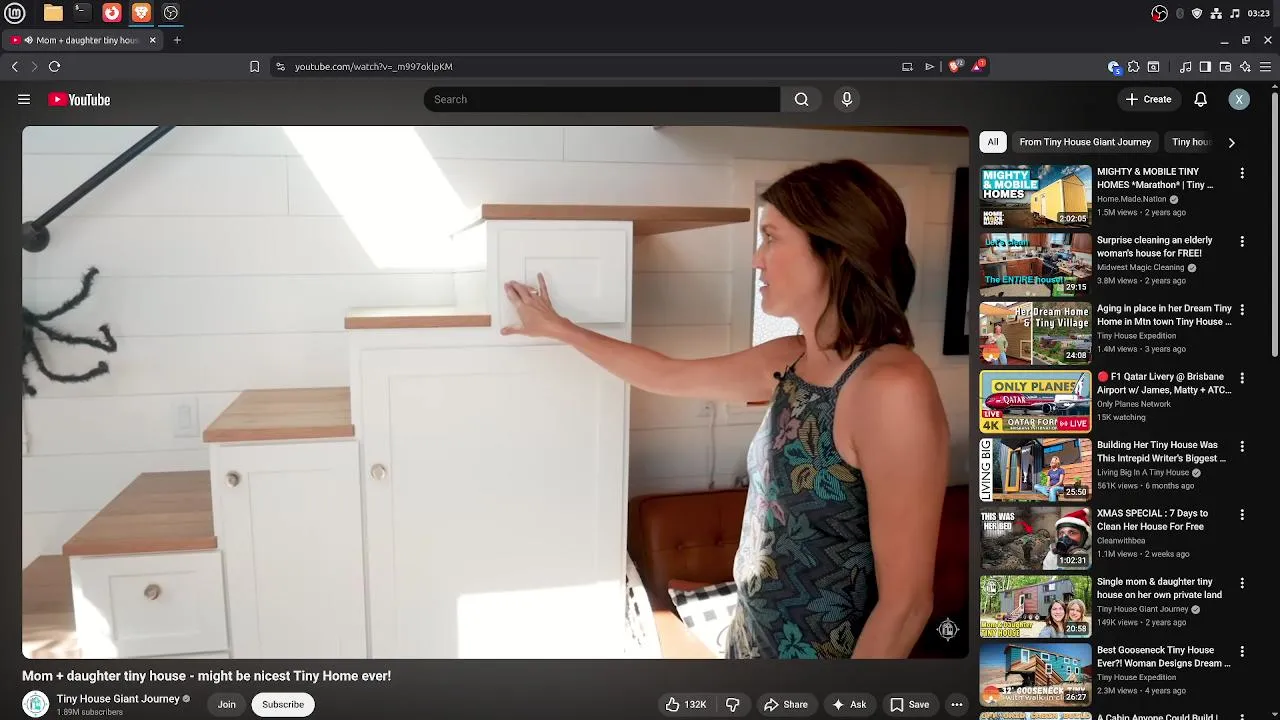Open the Create button
Image resolution: width=1280 pixels, height=720 pixels.
tap(1148, 99)
